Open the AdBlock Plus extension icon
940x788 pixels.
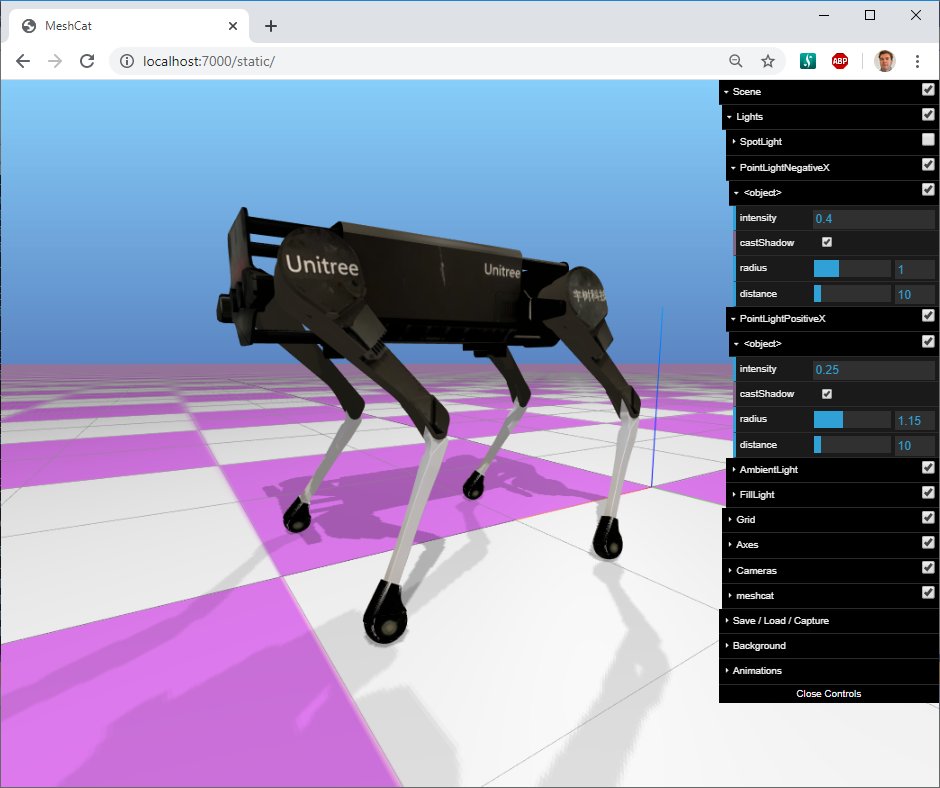840,61
